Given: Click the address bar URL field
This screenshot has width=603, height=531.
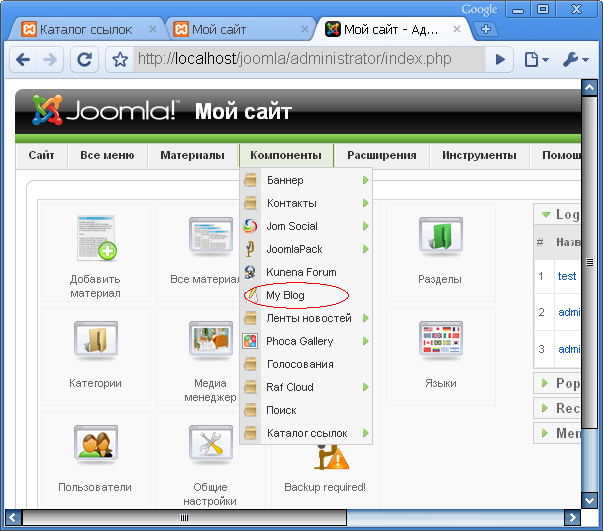Looking at the screenshot, I should point(309,59).
